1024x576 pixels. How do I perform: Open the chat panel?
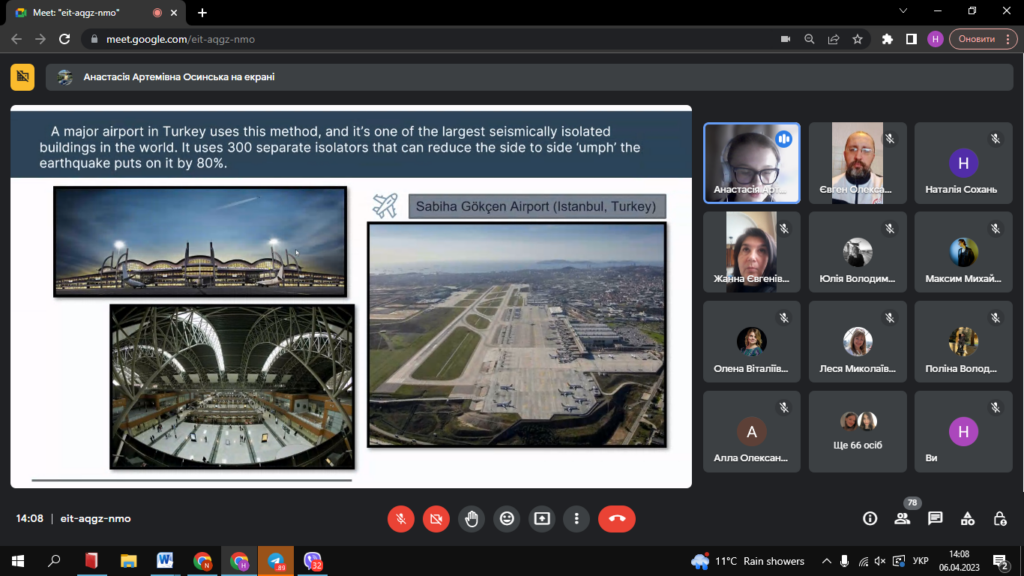tap(935, 518)
